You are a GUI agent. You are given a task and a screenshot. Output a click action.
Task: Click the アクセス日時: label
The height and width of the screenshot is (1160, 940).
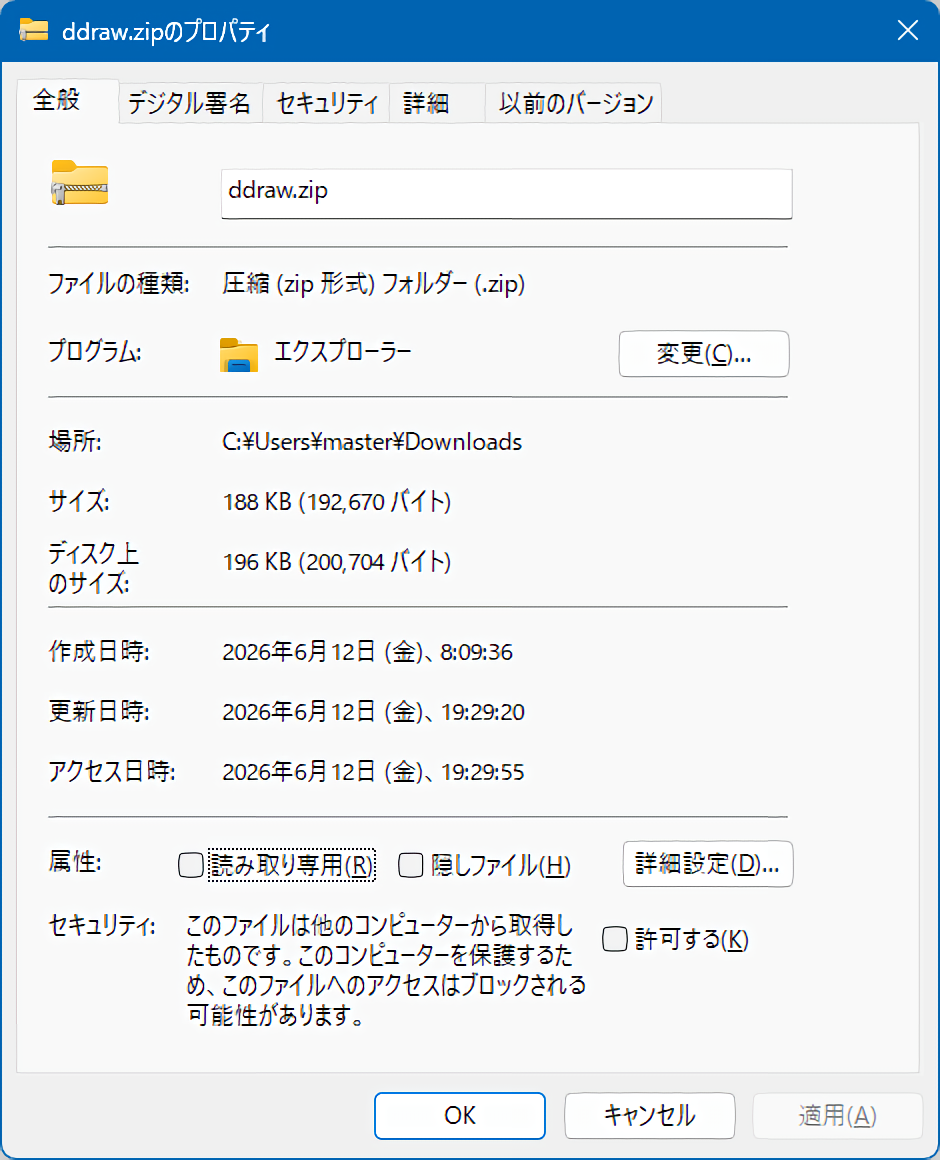click(112, 772)
